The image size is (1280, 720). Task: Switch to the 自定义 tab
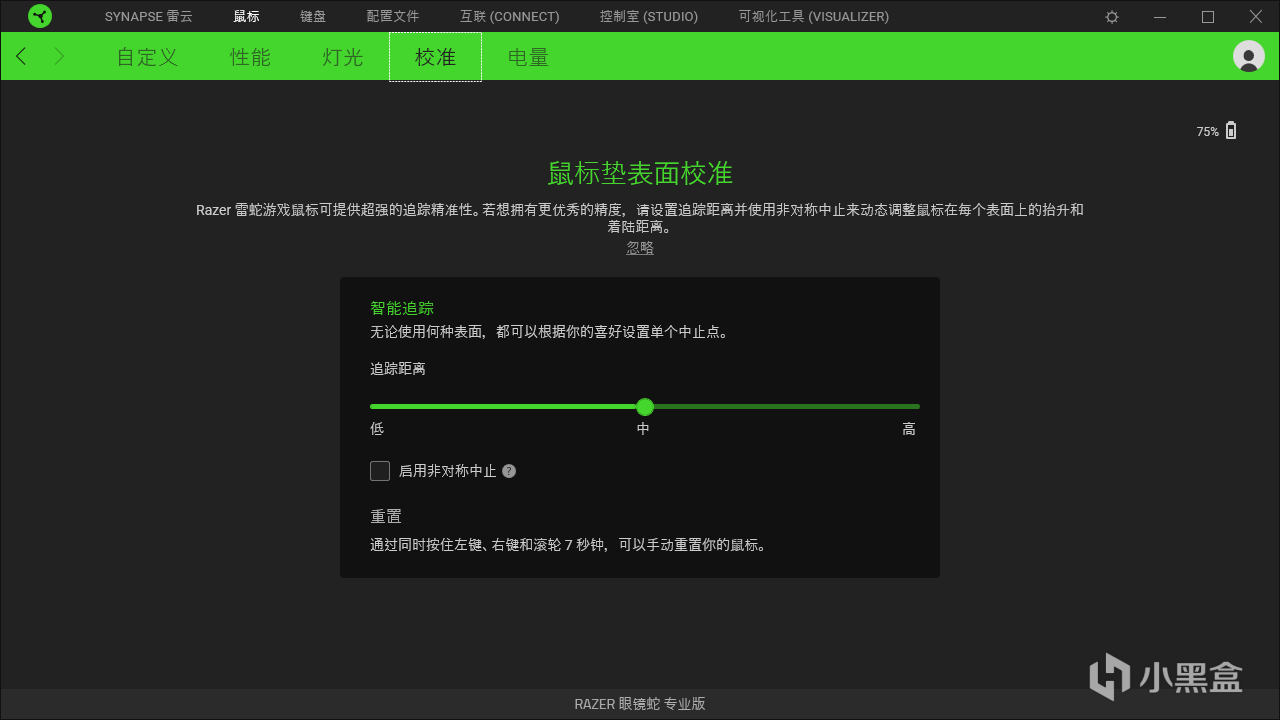coord(147,57)
